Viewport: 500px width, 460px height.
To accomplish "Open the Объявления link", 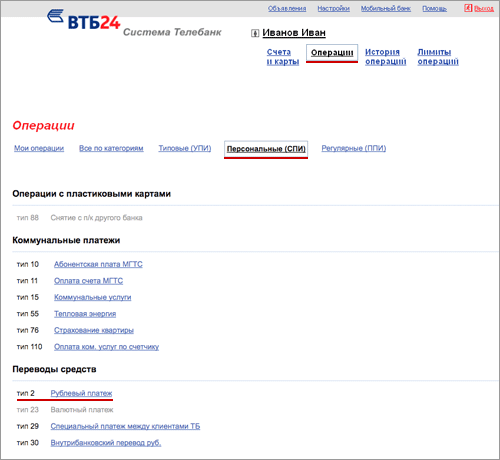I will coord(287,8).
